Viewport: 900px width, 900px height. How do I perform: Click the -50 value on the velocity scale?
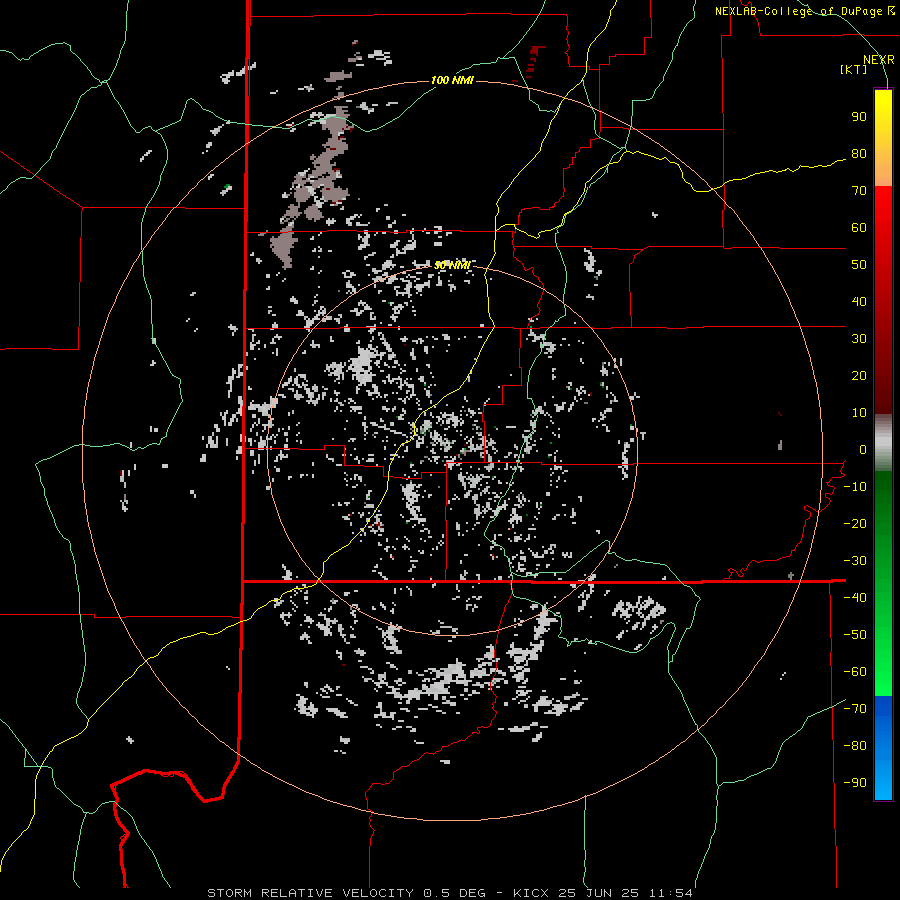point(855,635)
